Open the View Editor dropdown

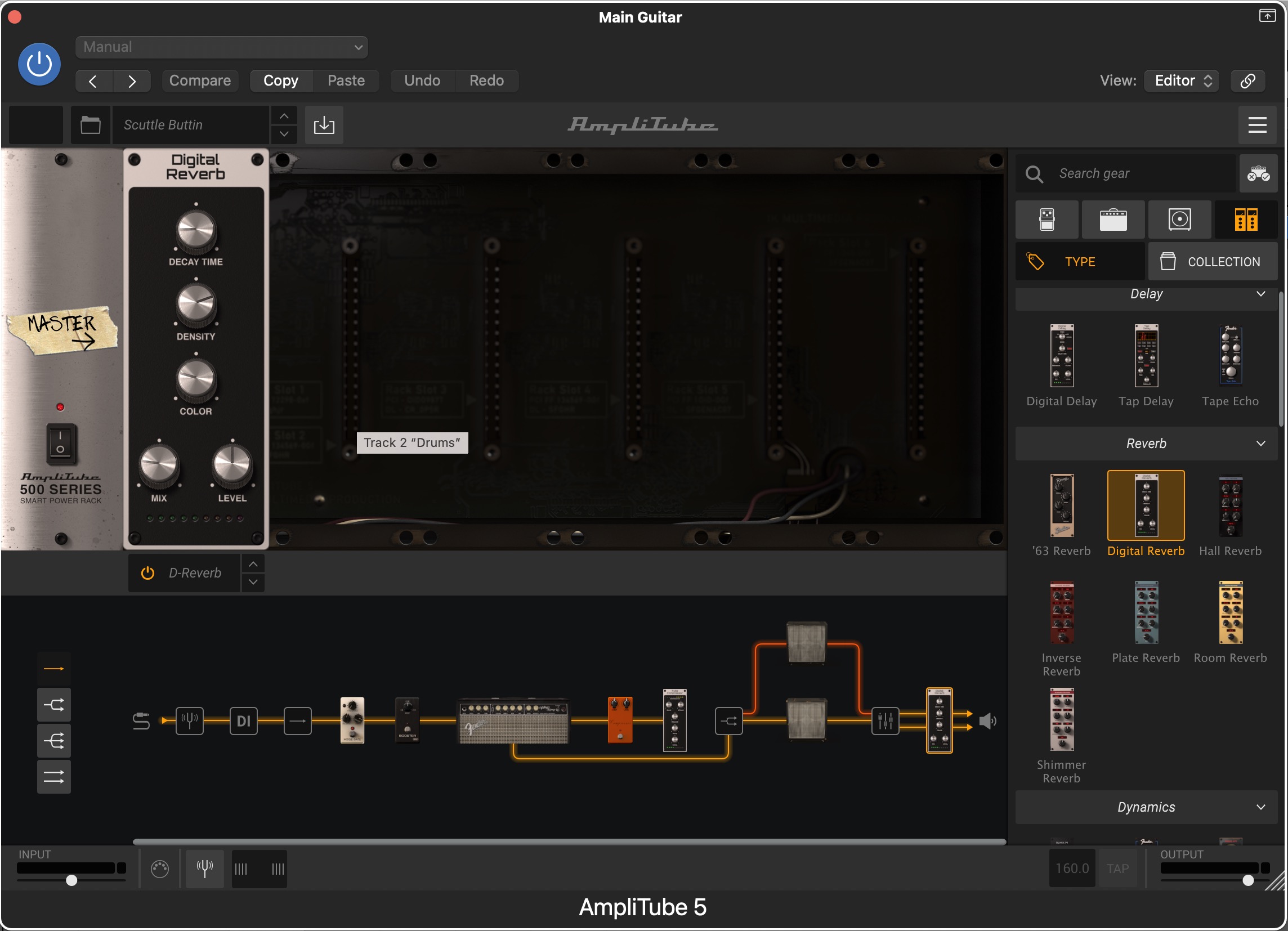click(1182, 80)
